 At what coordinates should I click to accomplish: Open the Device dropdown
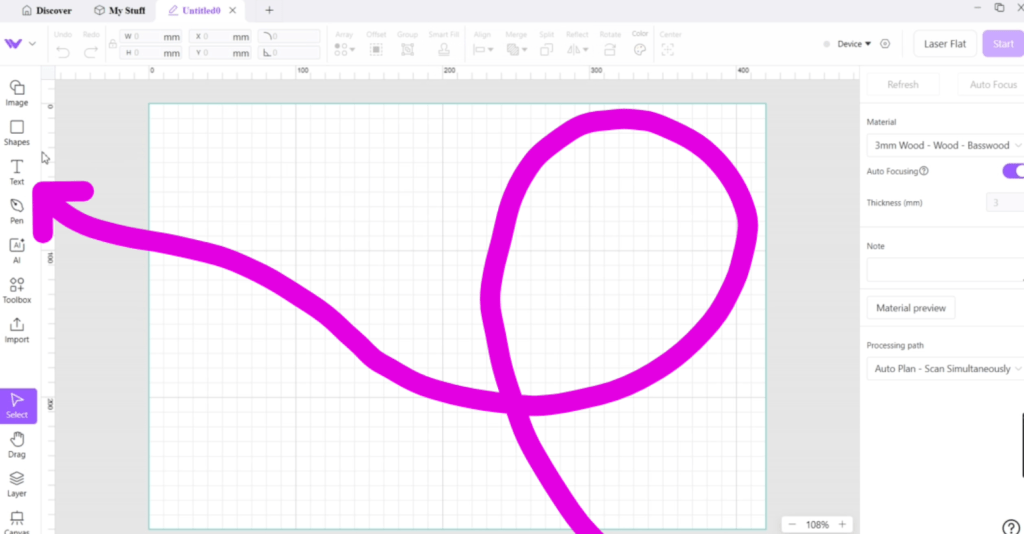point(853,44)
